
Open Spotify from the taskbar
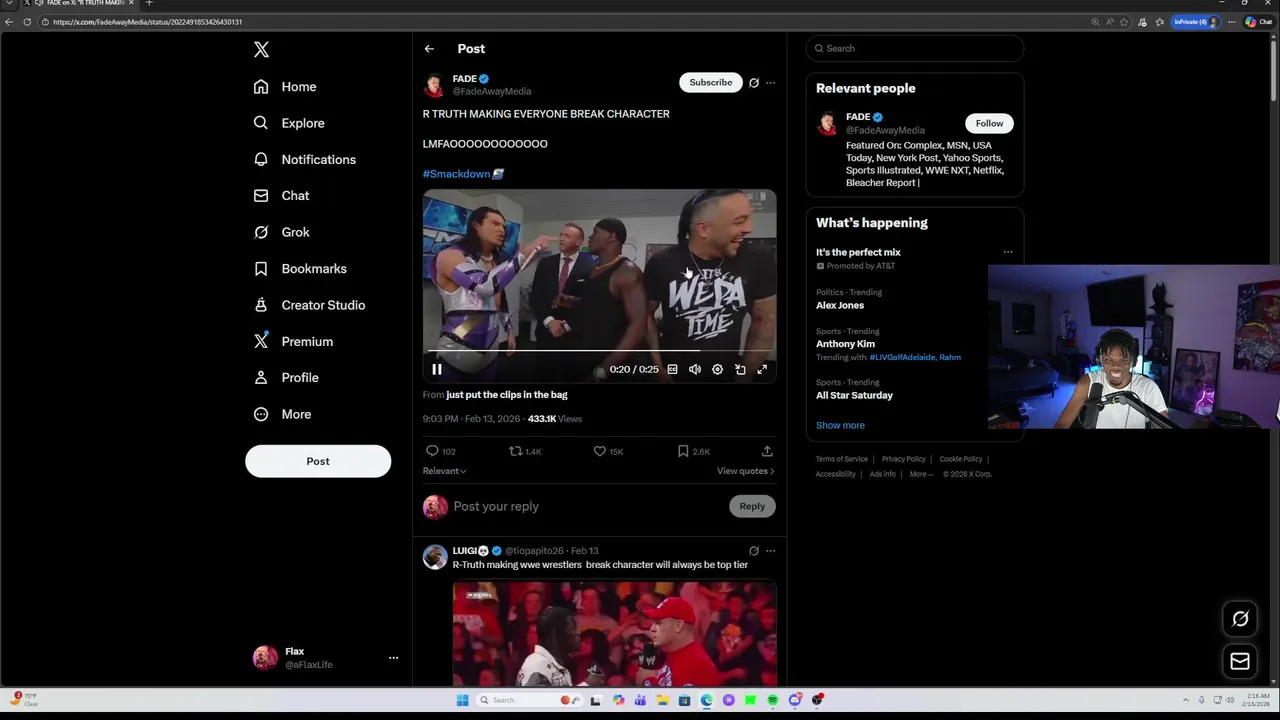pos(773,700)
